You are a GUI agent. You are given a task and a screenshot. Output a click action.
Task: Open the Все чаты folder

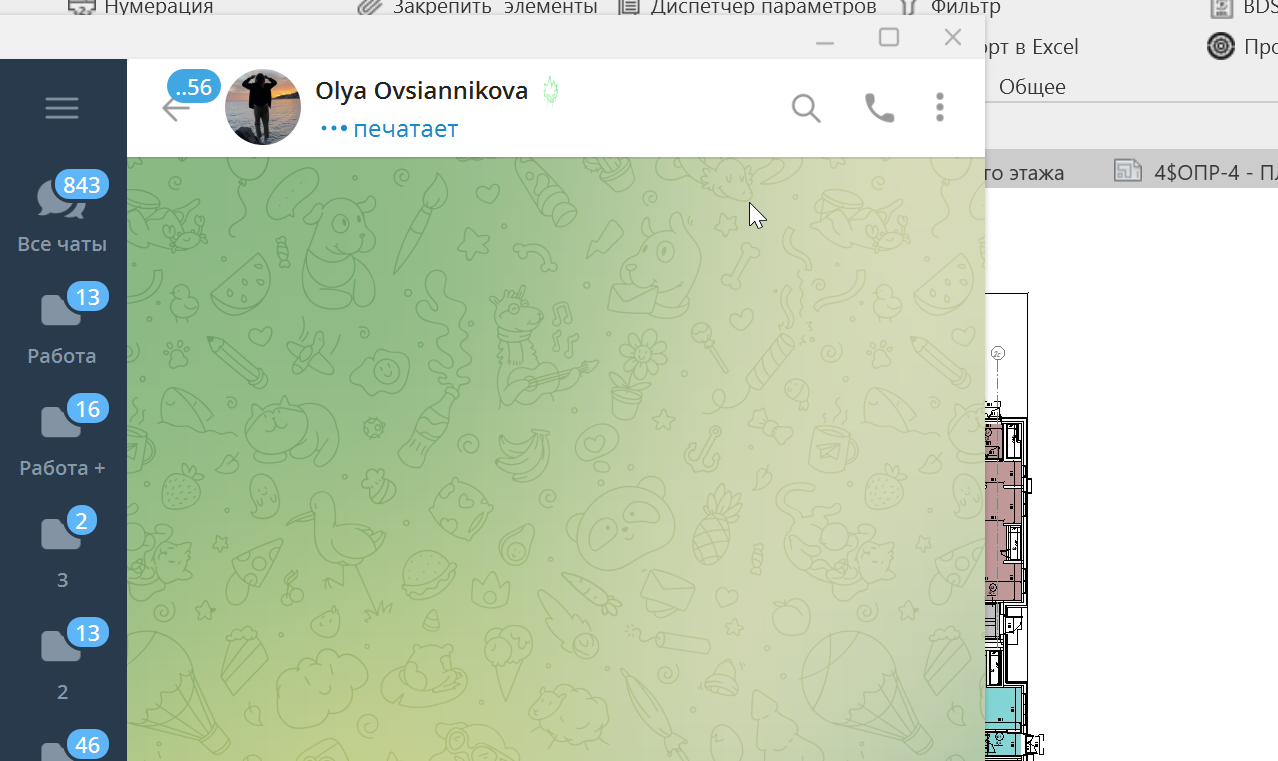(62, 214)
